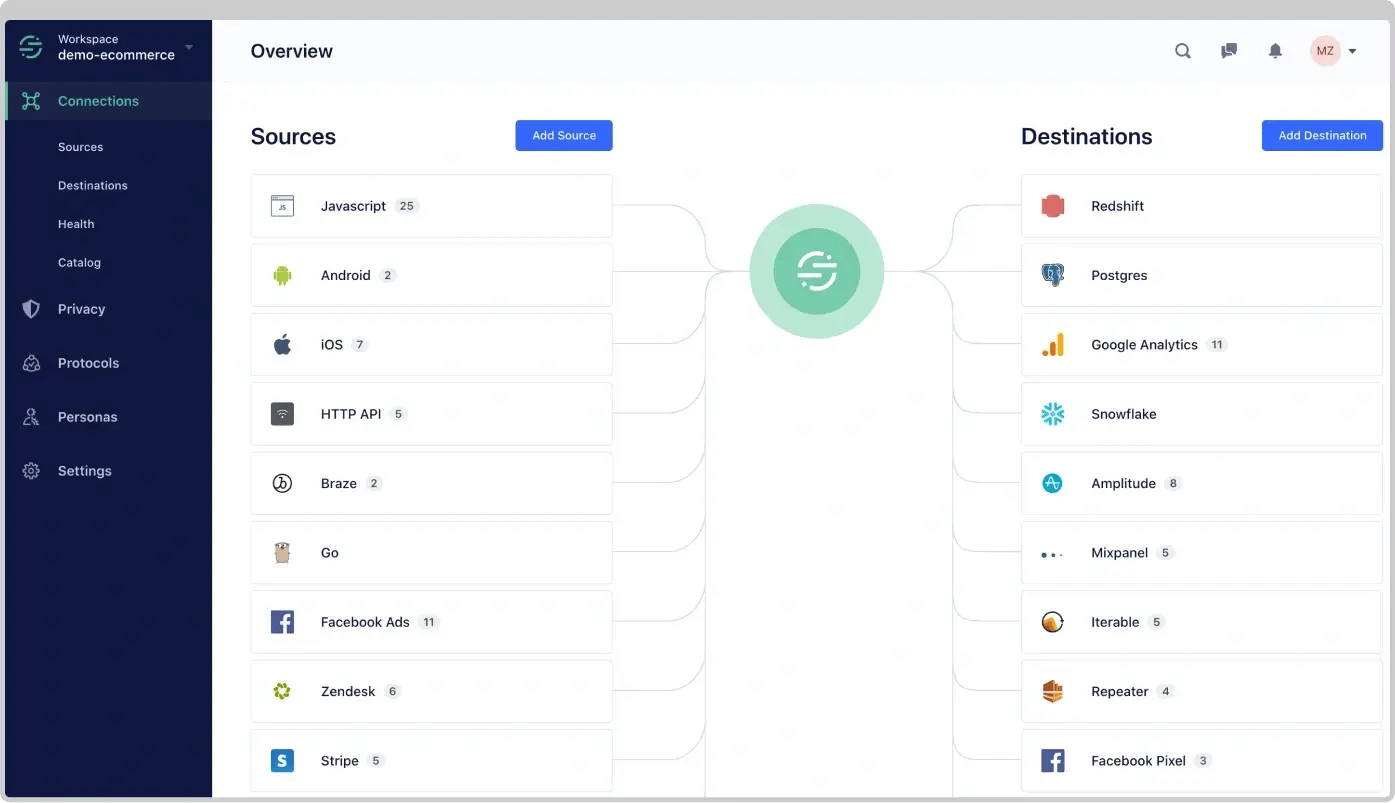Go to Protocols section
This screenshot has height=803, width=1395.
point(88,363)
